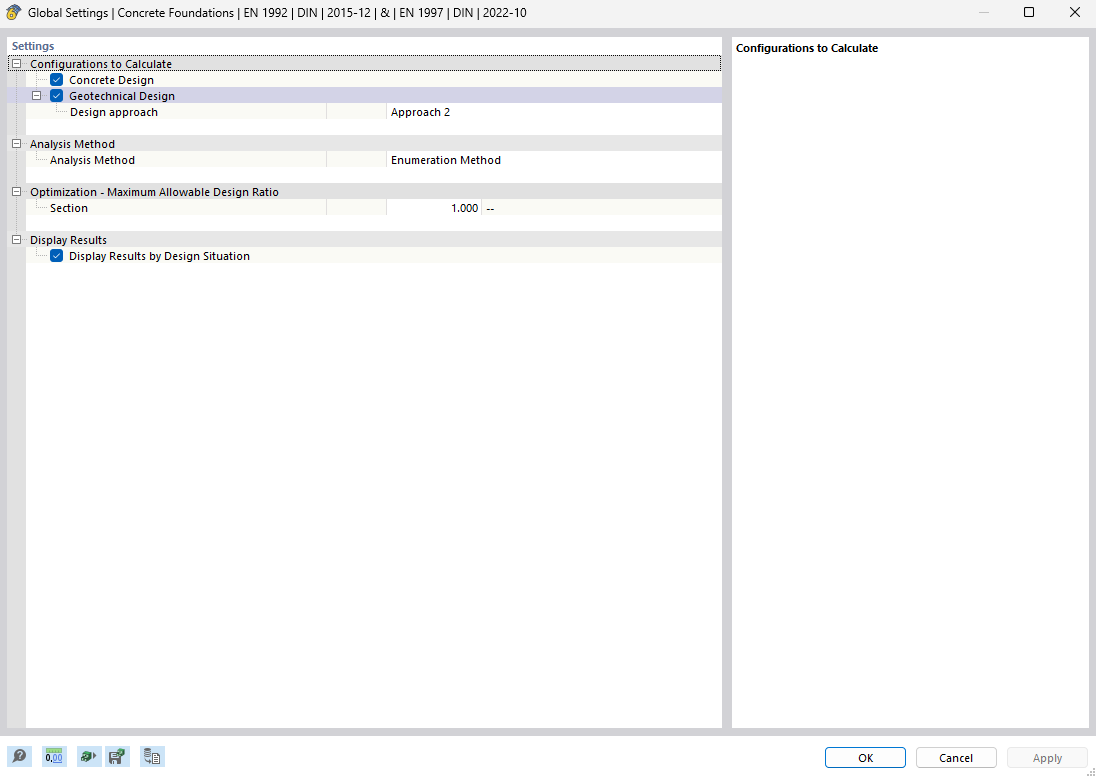Click the Section value field 1.000
1096x776 pixels.
tap(433, 208)
